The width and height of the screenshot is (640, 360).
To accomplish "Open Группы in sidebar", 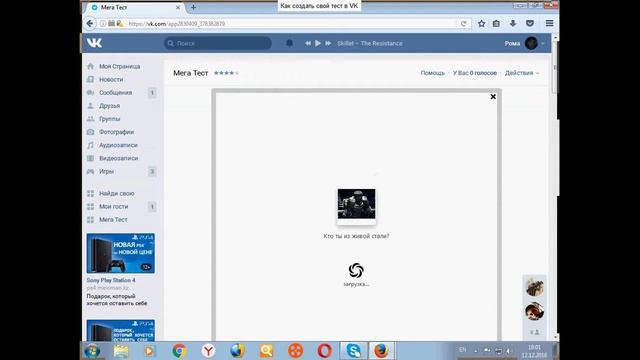I will click(x=109, y=119).
